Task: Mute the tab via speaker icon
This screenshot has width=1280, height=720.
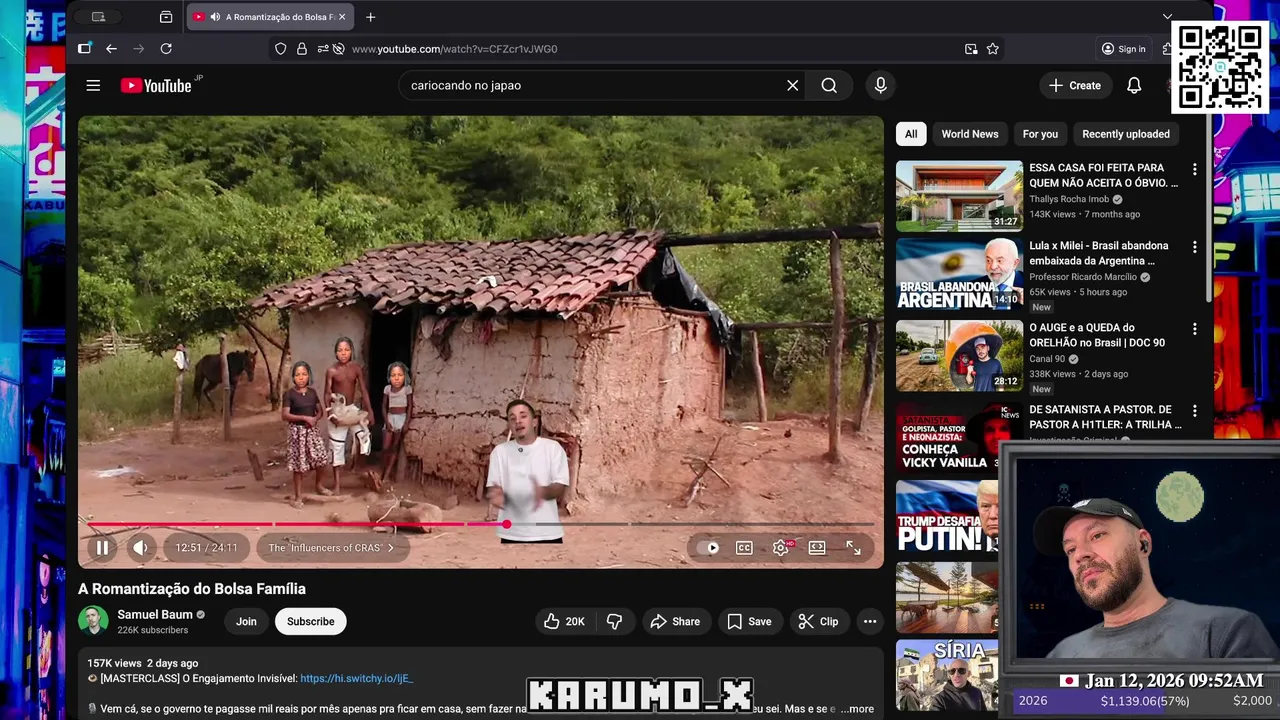Action: [215, 17]
